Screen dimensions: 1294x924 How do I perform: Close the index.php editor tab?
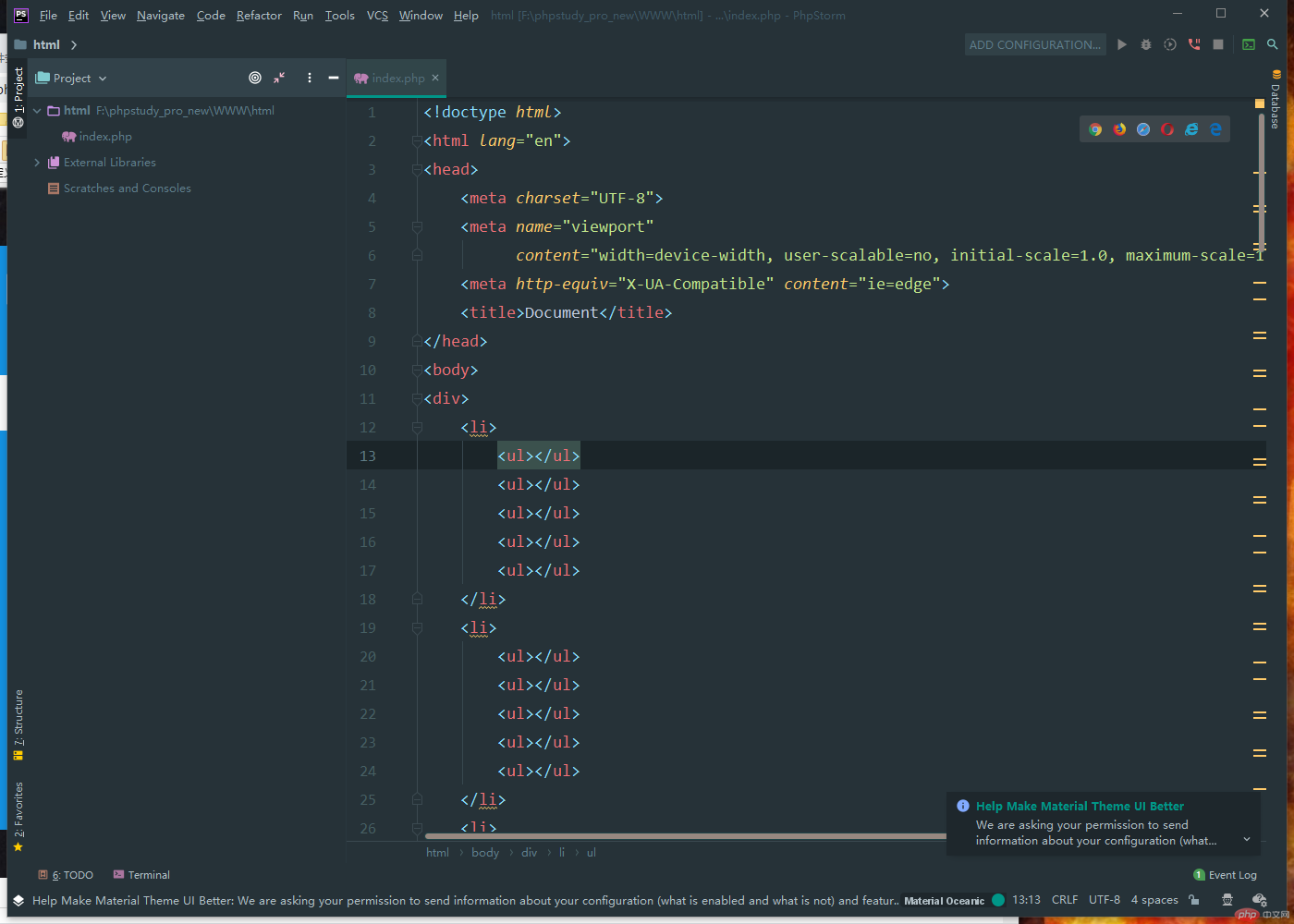pos(435,78)
